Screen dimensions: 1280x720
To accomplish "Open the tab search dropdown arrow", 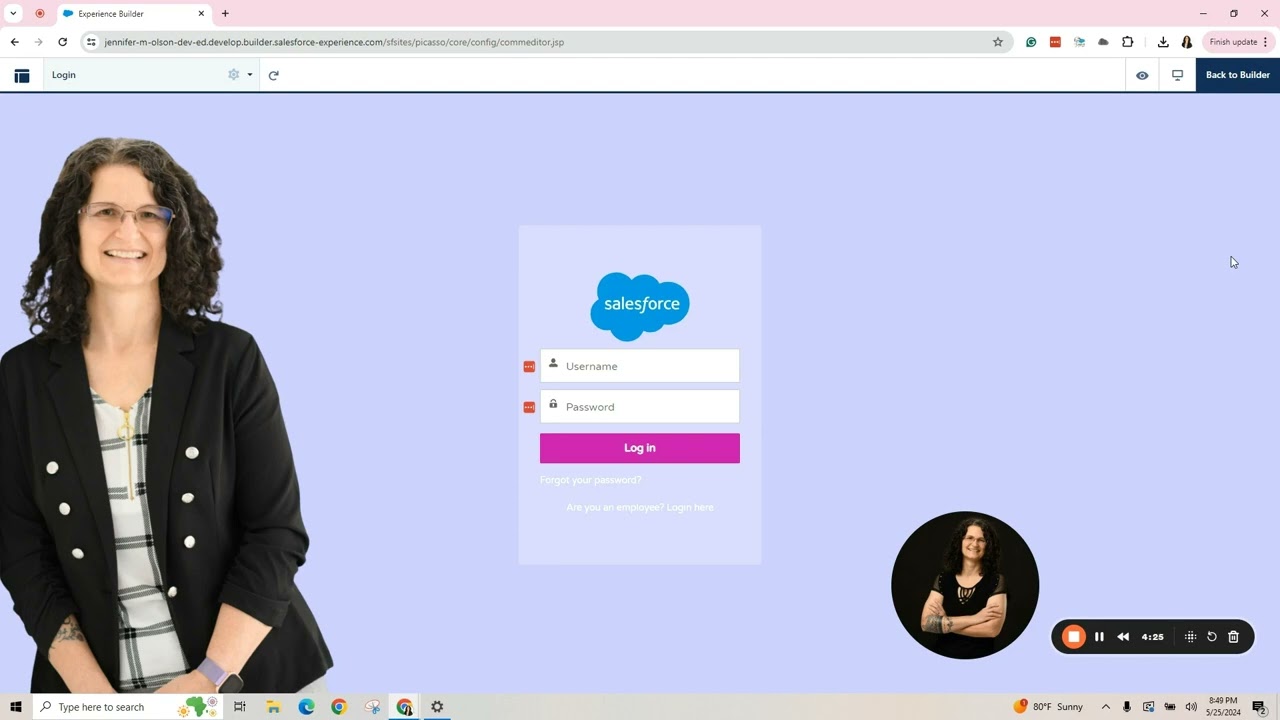I will click(14, 14).
